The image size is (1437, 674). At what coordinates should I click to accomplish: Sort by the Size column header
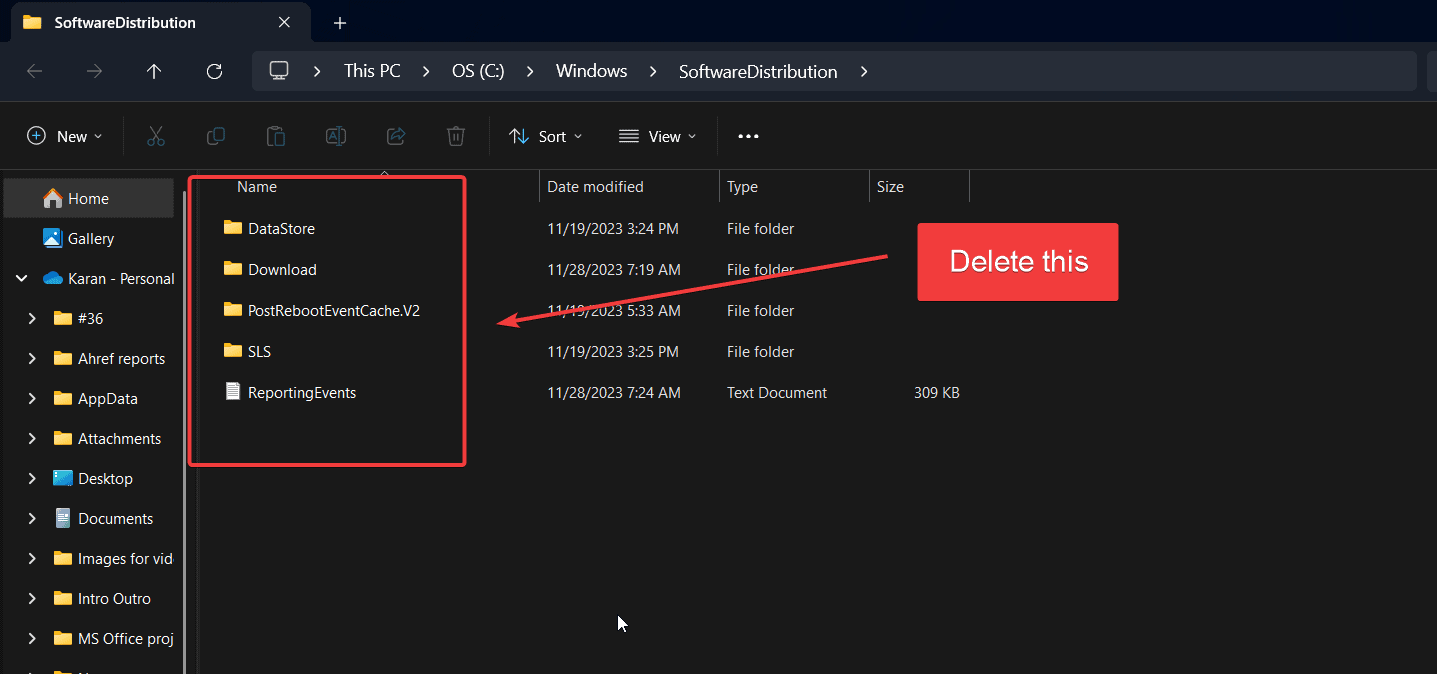[x=890, y=187]
